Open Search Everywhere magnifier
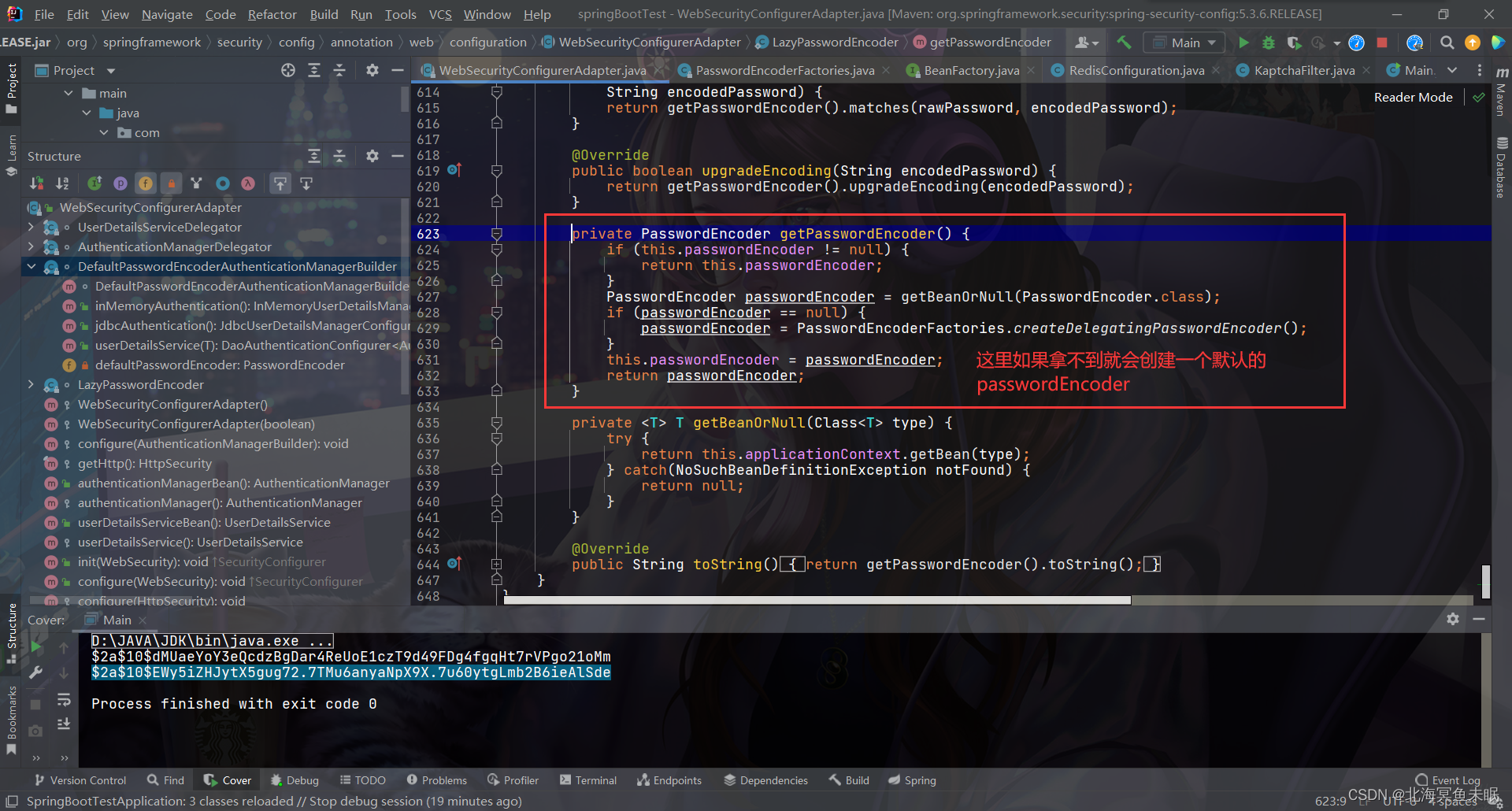The width and height of the screenshot is (1512, 811). (1447, 43)
